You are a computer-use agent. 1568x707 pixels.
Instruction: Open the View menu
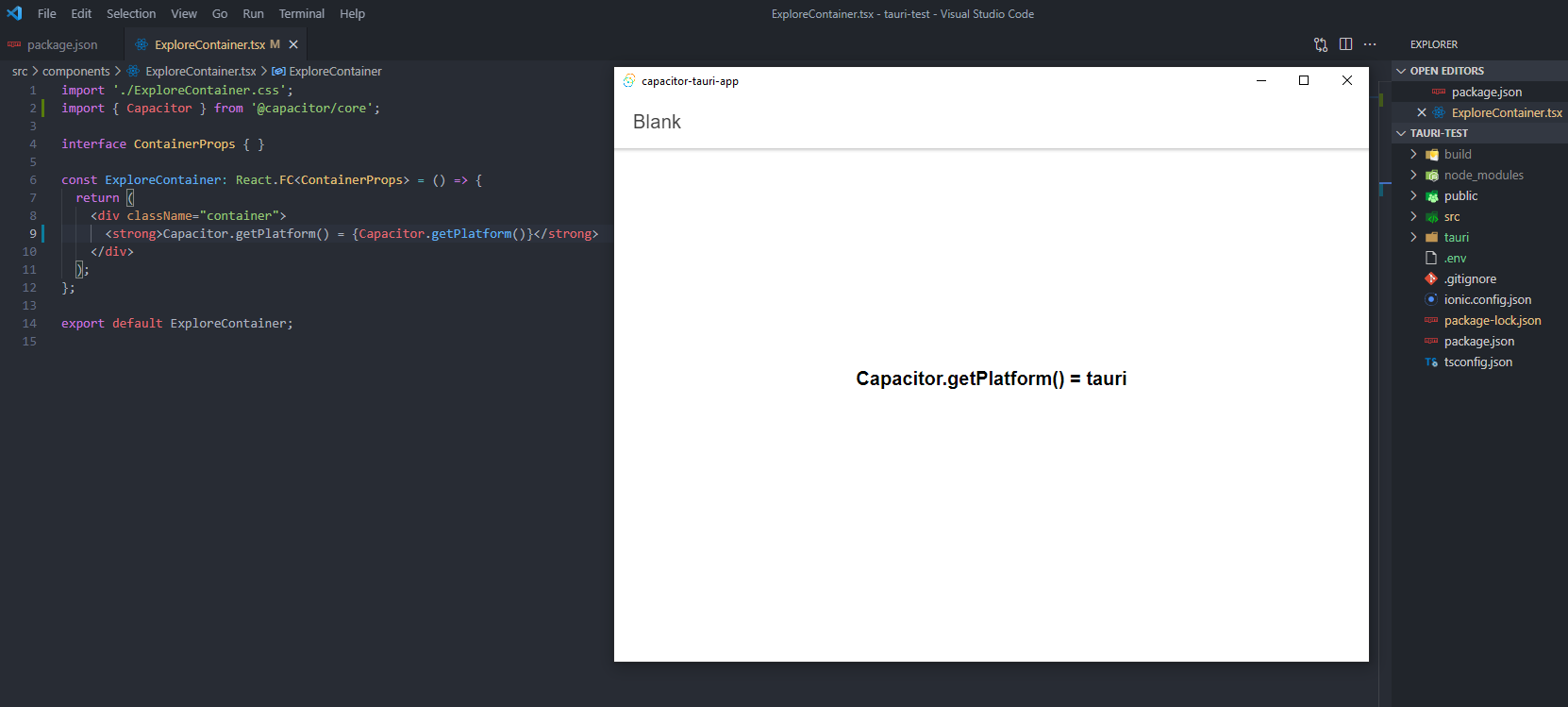pos(184,14)
